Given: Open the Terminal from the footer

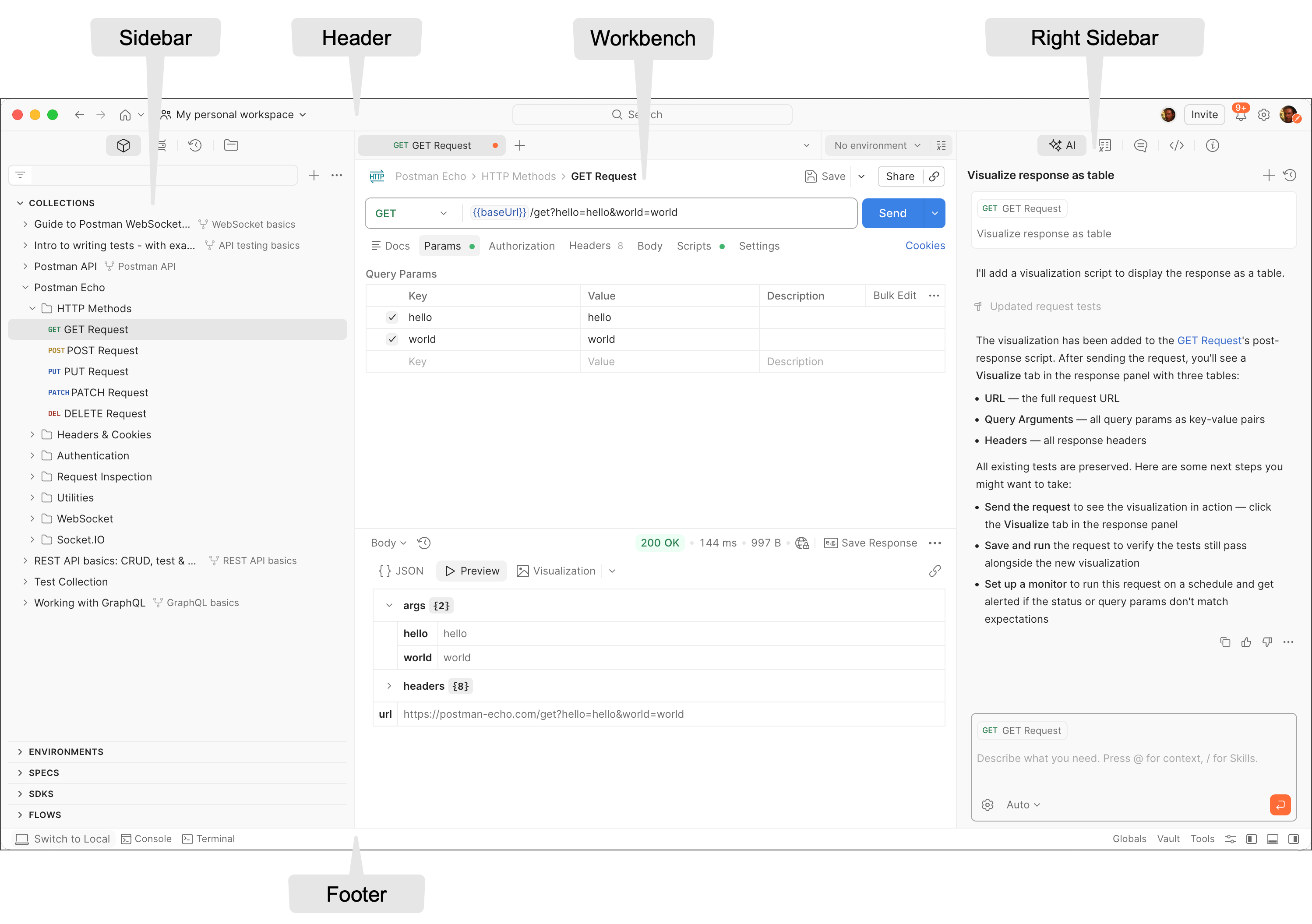Looking at the screenshot, I should coord(208,838).
